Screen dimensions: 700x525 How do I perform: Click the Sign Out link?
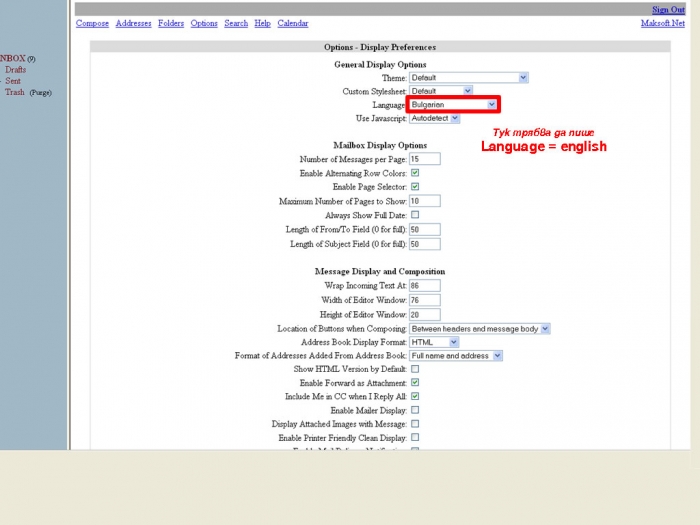coord(669,10)
